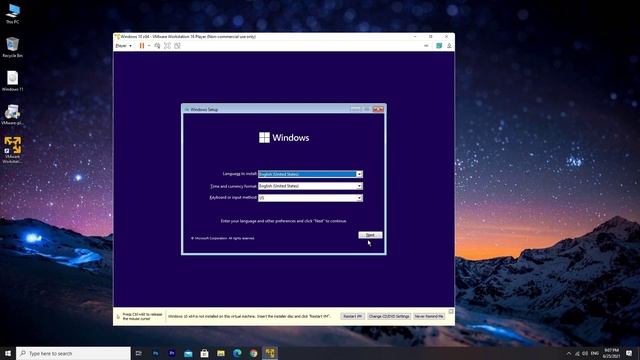
Task: Click the Restart VM button
Action: pyautogui.click(x=352, y=316)
